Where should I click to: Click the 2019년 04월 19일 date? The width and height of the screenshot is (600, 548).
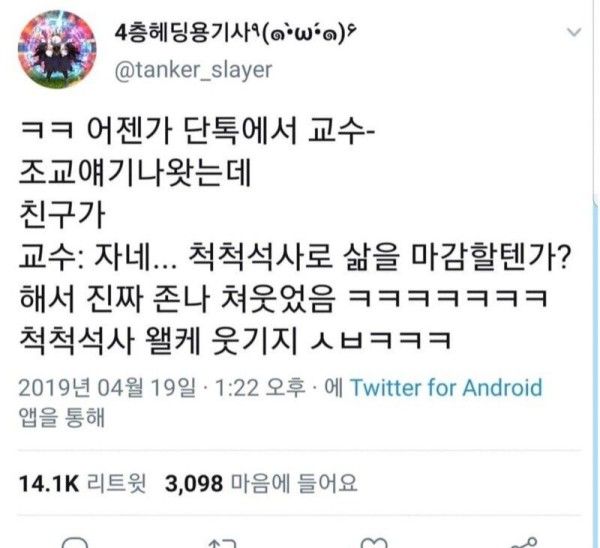(x=107, y=388)
